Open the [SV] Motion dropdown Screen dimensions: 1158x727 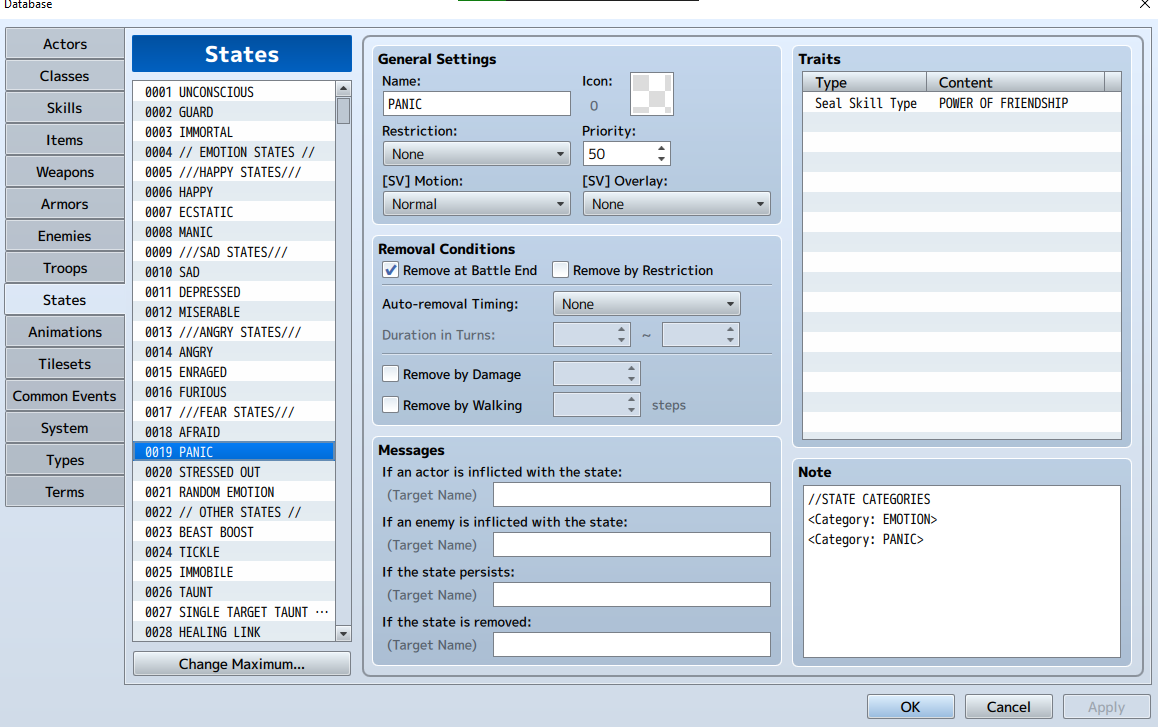[x=476, y=204]
